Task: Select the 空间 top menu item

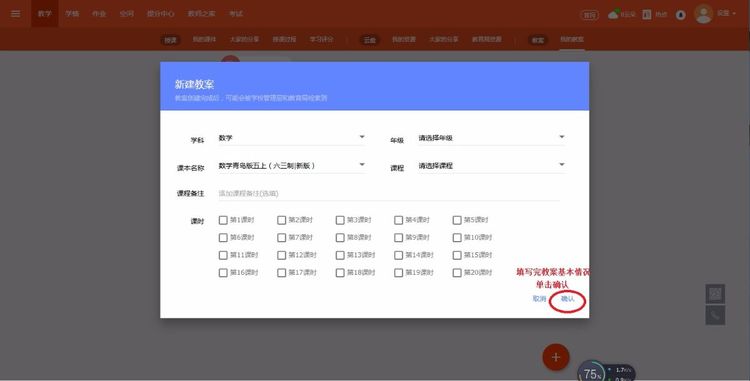Action: (127, 14)
